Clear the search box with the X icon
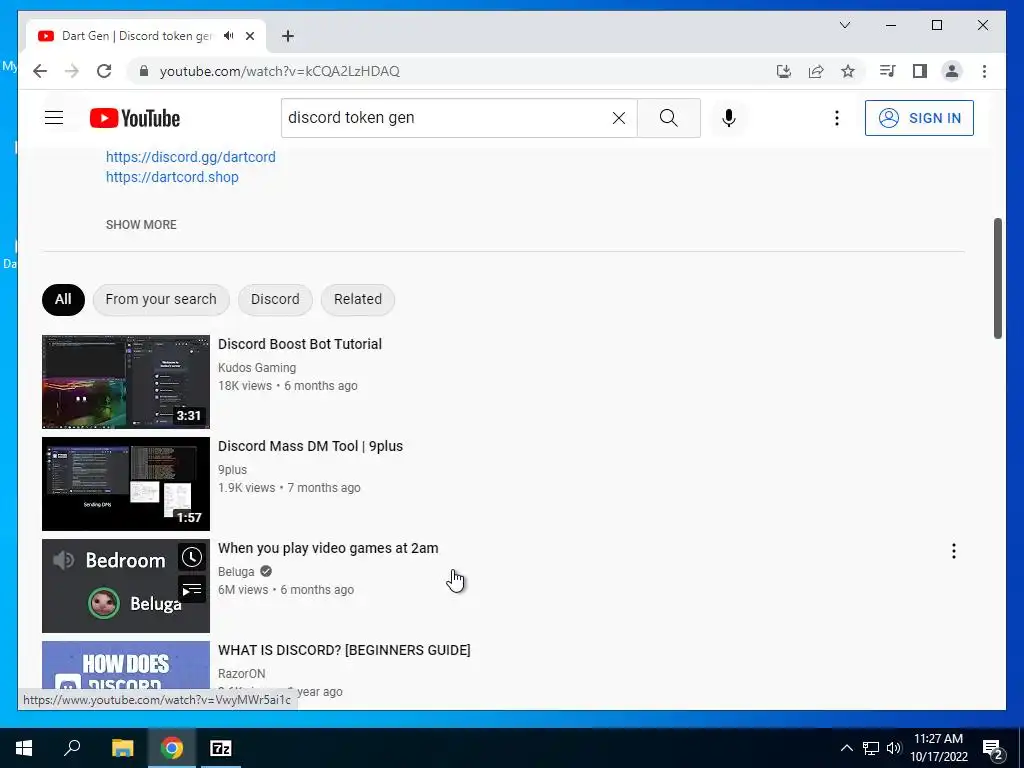 pyautogui.click(x=618, y=118)
